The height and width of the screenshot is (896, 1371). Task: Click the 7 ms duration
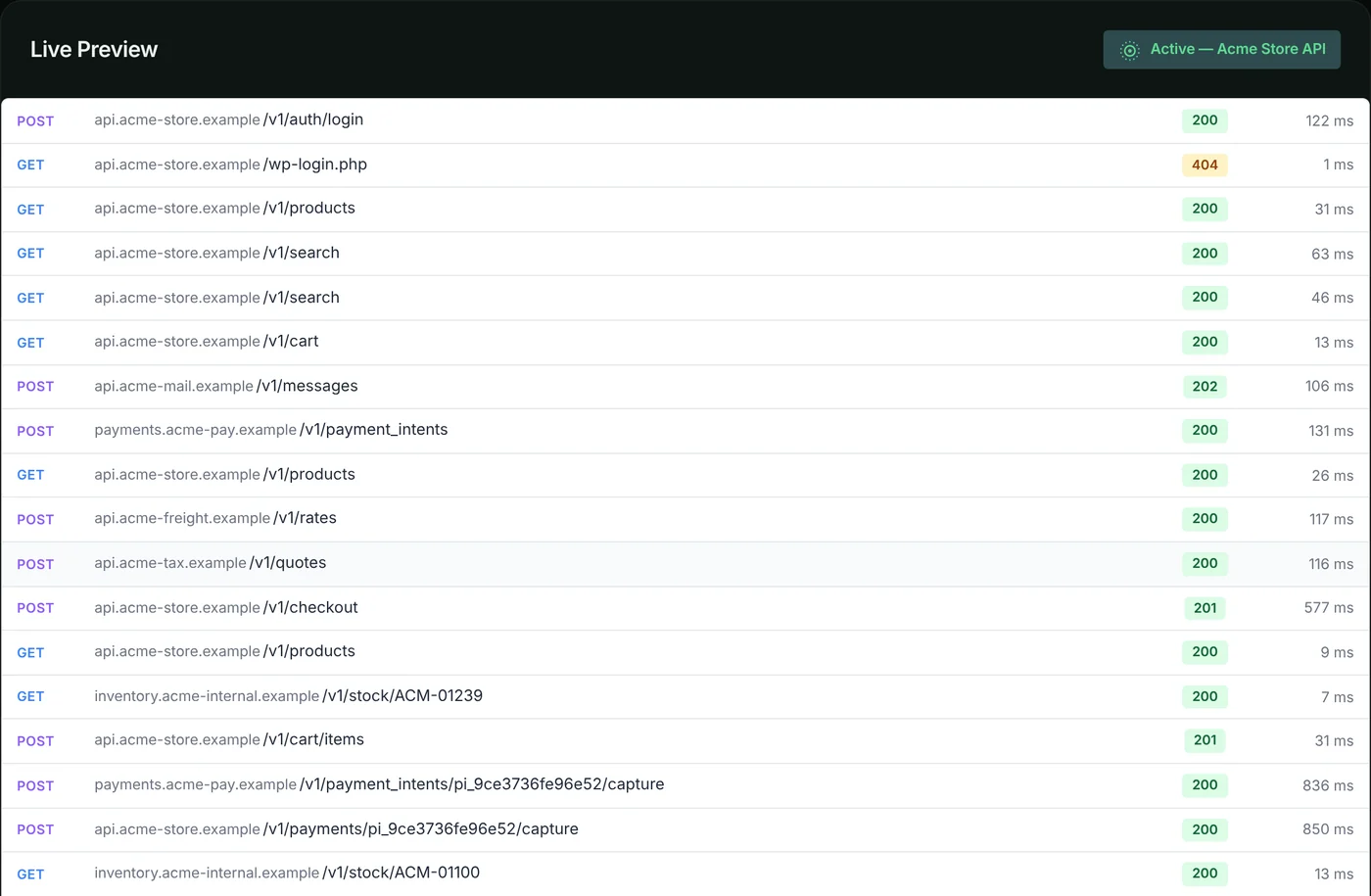[1338, 697]
